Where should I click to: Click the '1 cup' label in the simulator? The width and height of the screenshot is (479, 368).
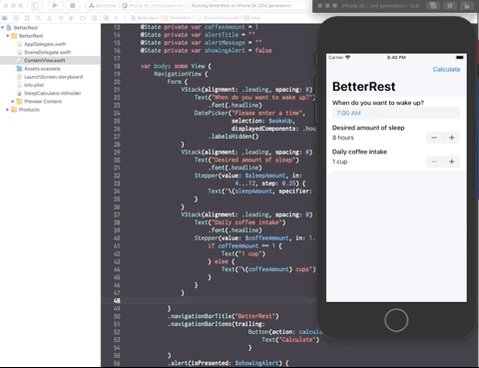[340, 162]
